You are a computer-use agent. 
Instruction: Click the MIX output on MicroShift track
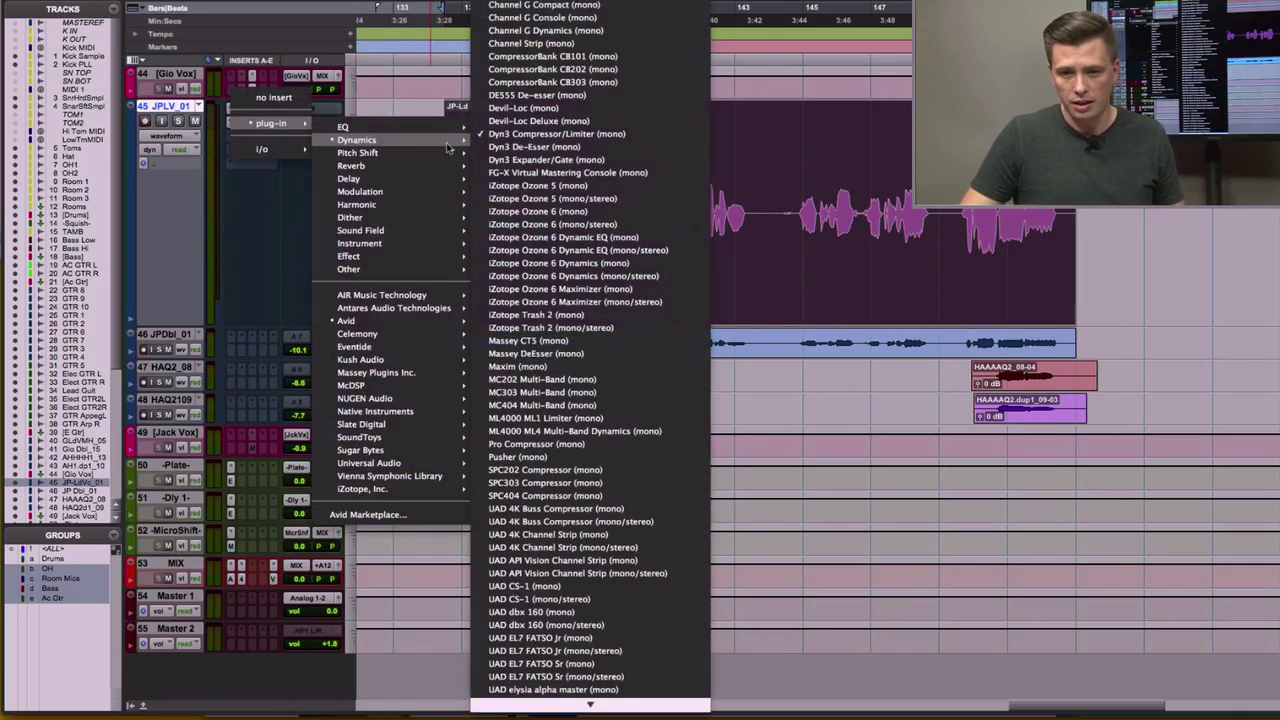point(322,533)
